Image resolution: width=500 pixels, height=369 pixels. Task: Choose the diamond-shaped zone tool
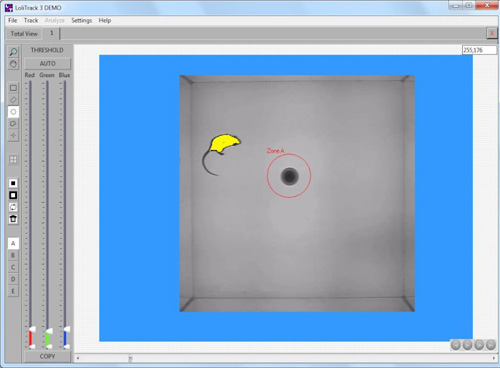pyautogui.click(x=13, y=100)
